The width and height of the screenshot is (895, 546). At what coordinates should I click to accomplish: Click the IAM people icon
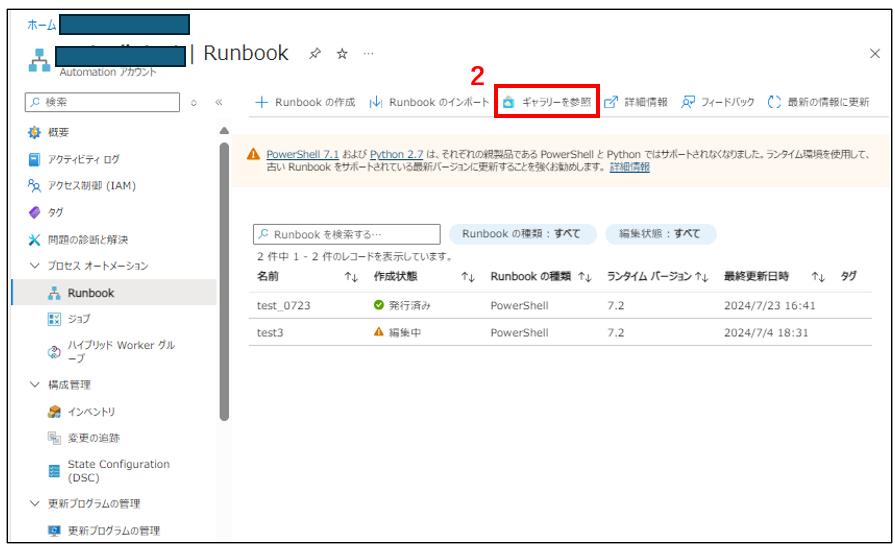pyautogui.click(x=34, y=185)
